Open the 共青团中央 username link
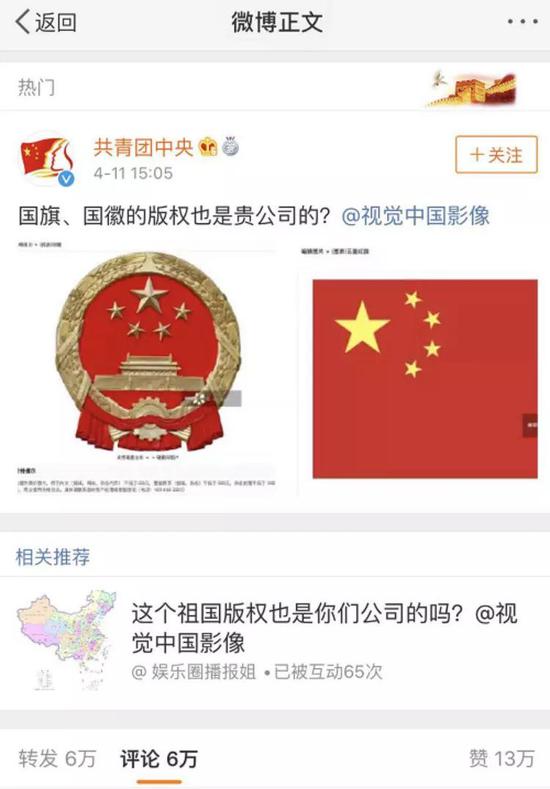 coord(143,147)
